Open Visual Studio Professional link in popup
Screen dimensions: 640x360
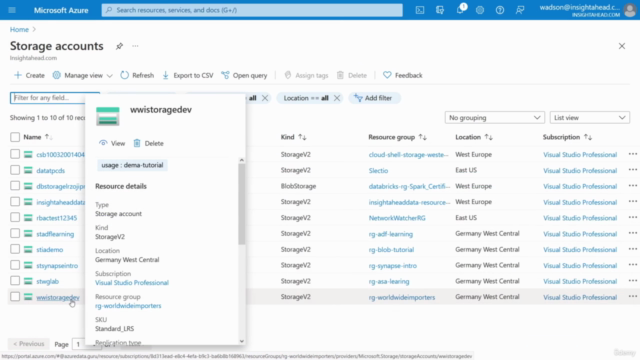coord(132,282)
